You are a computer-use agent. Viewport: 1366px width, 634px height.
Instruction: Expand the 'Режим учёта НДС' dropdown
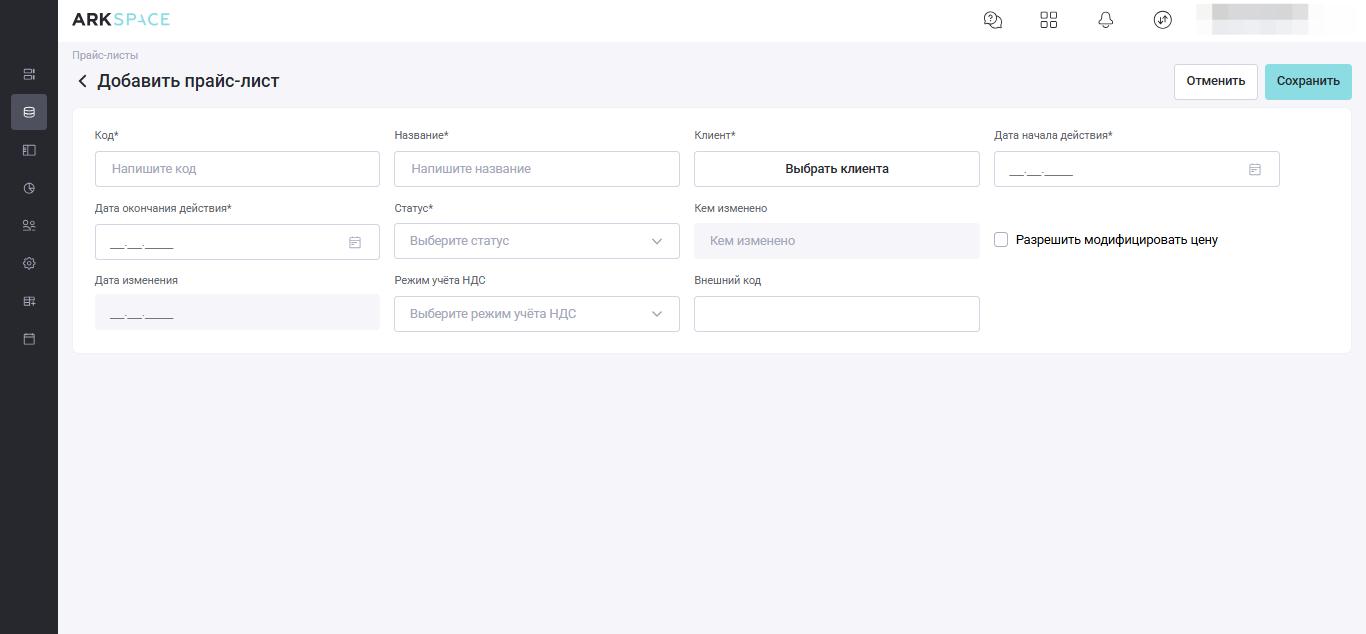pos(536,314)
